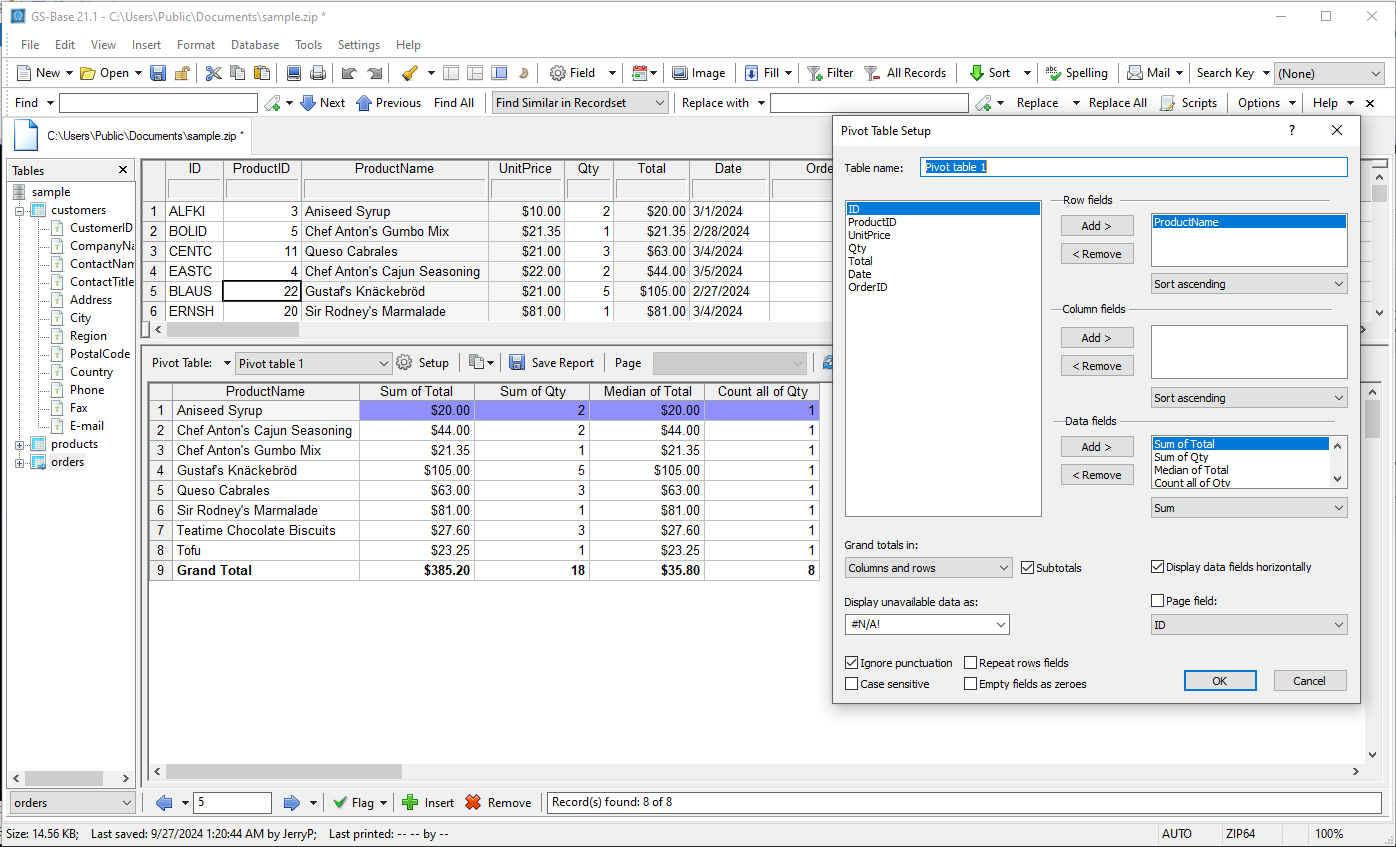
Task: Click the Filter funnel icon
Action: [815, 73]
